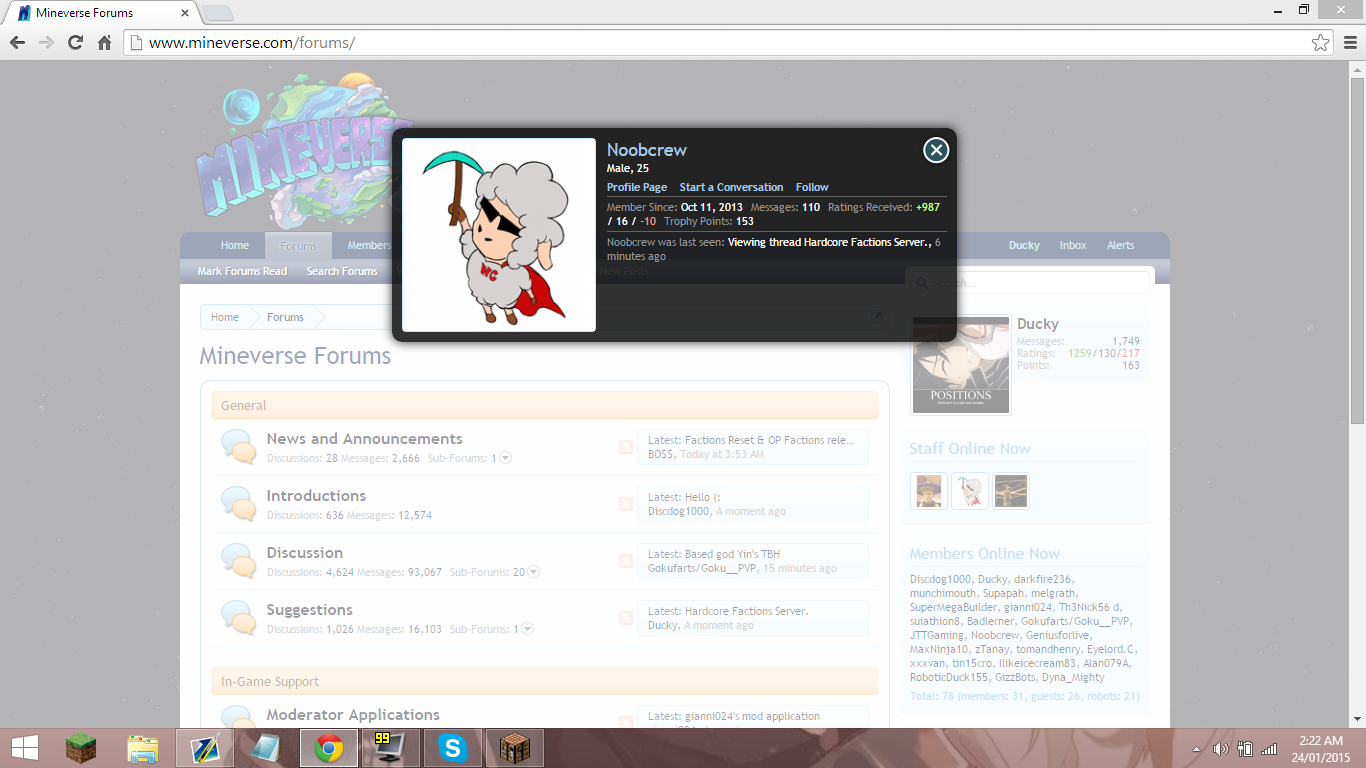Open the Members navigation tab
This screenshot has height=768, width=1366.
click(x=369, y=245)
